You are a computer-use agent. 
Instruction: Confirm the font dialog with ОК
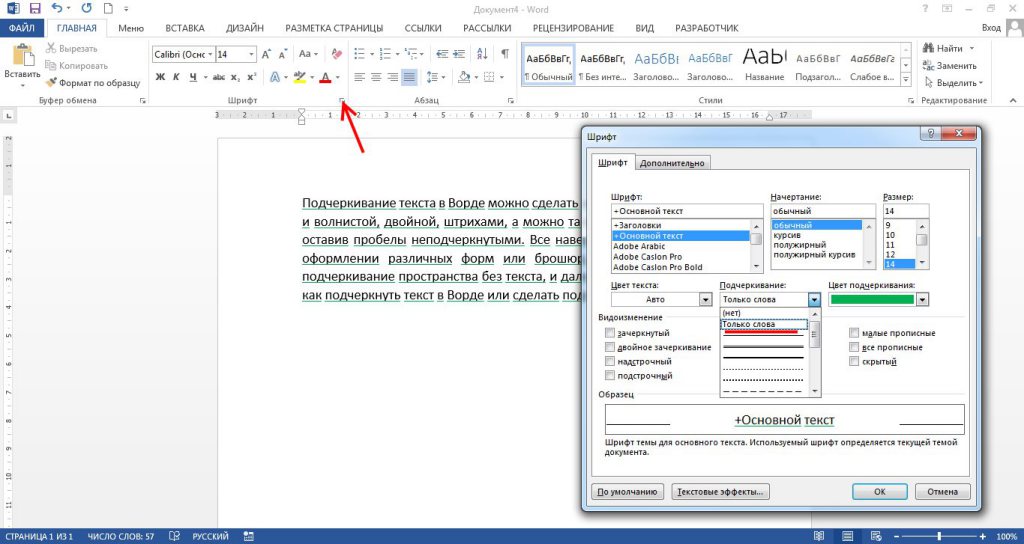880,492
